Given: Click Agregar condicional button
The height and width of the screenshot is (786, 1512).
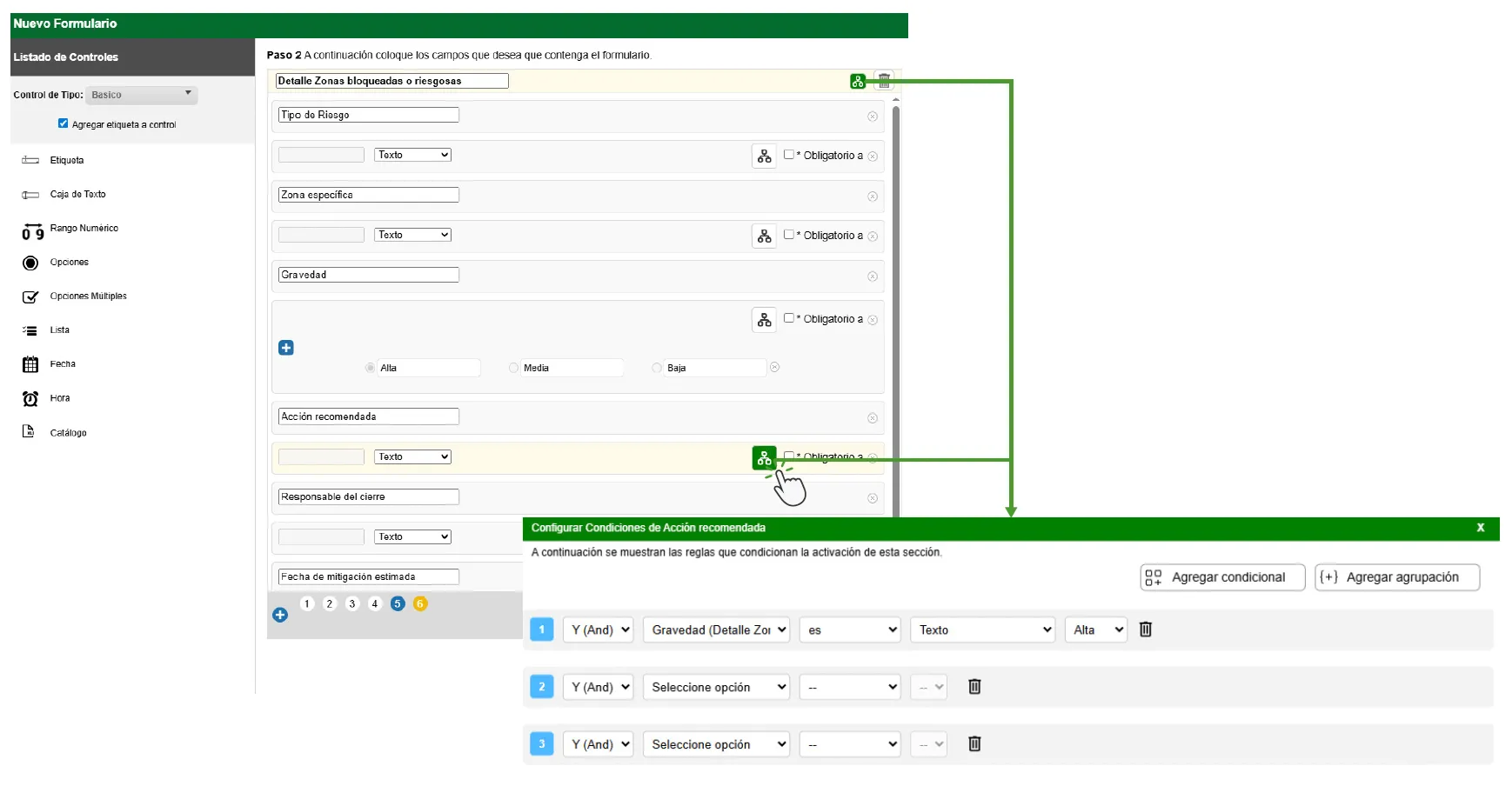Looking at the screenshot, I should (1222, 577).
